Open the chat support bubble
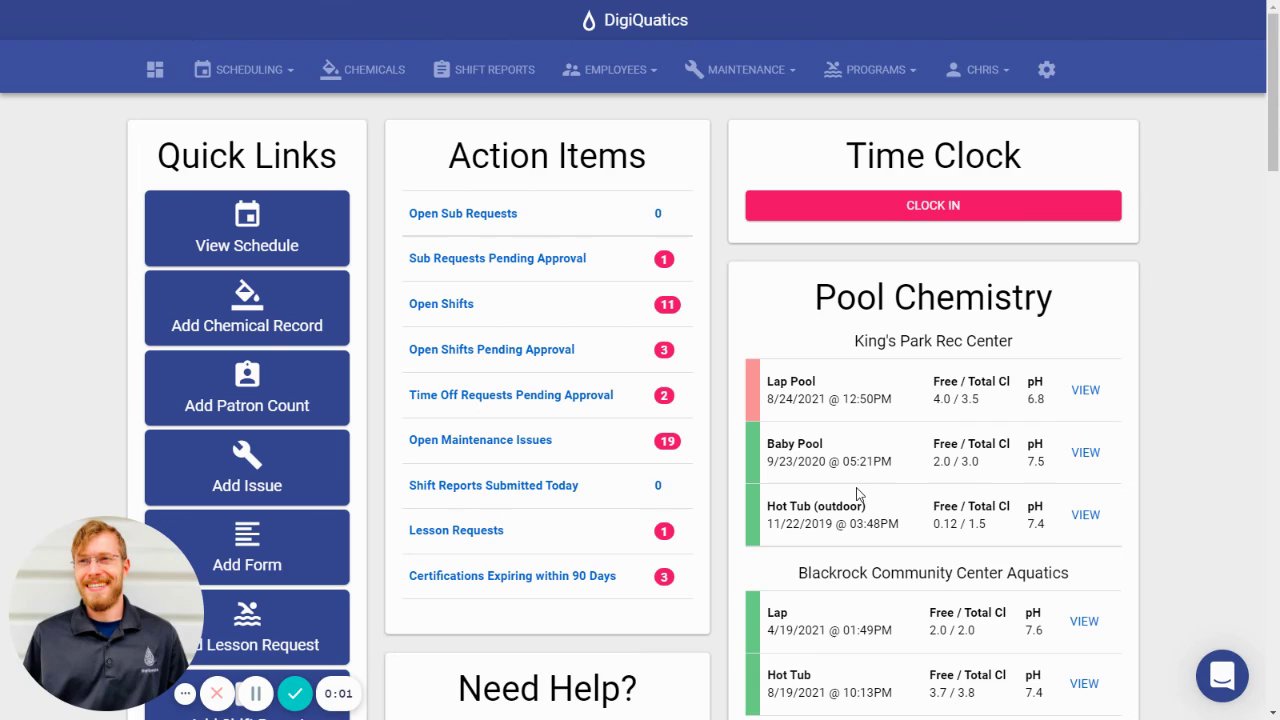The height and width of the screenshot is (720, 1280). pyautogui.click(x=1222, y=676)
